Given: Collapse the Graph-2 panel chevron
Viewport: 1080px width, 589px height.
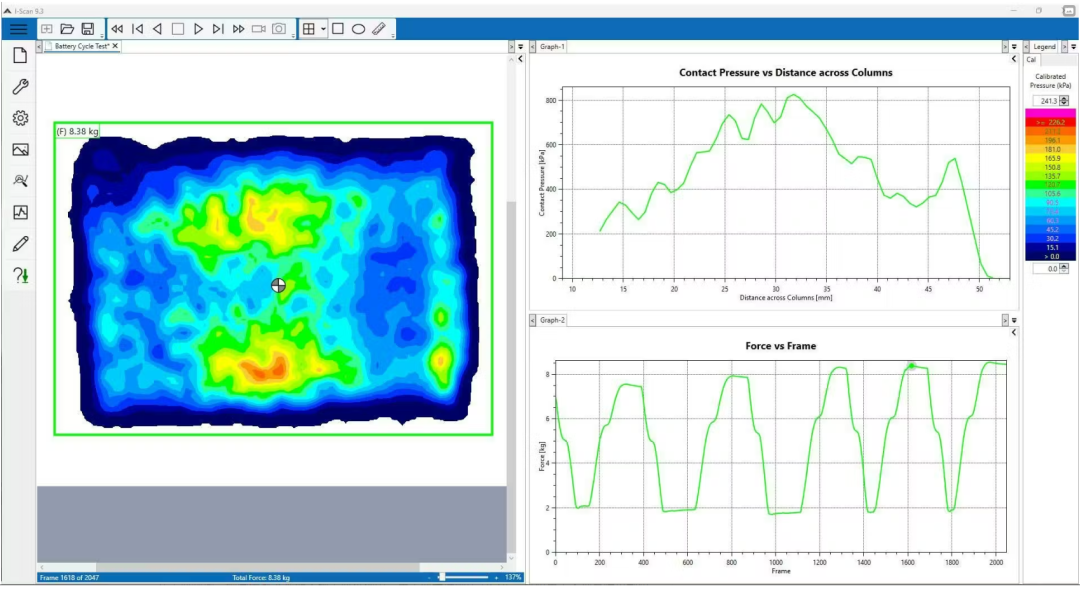Looking at the screenshot, I should point(1014,332).
